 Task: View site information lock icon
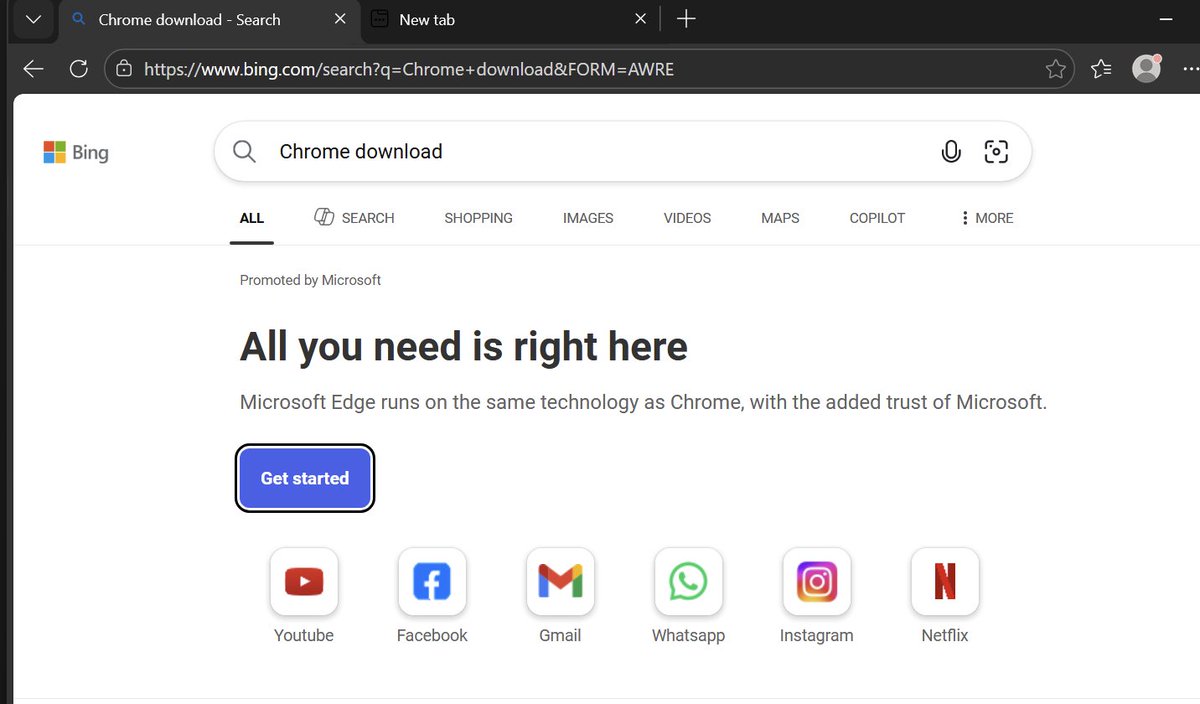(x=124, y=69)
